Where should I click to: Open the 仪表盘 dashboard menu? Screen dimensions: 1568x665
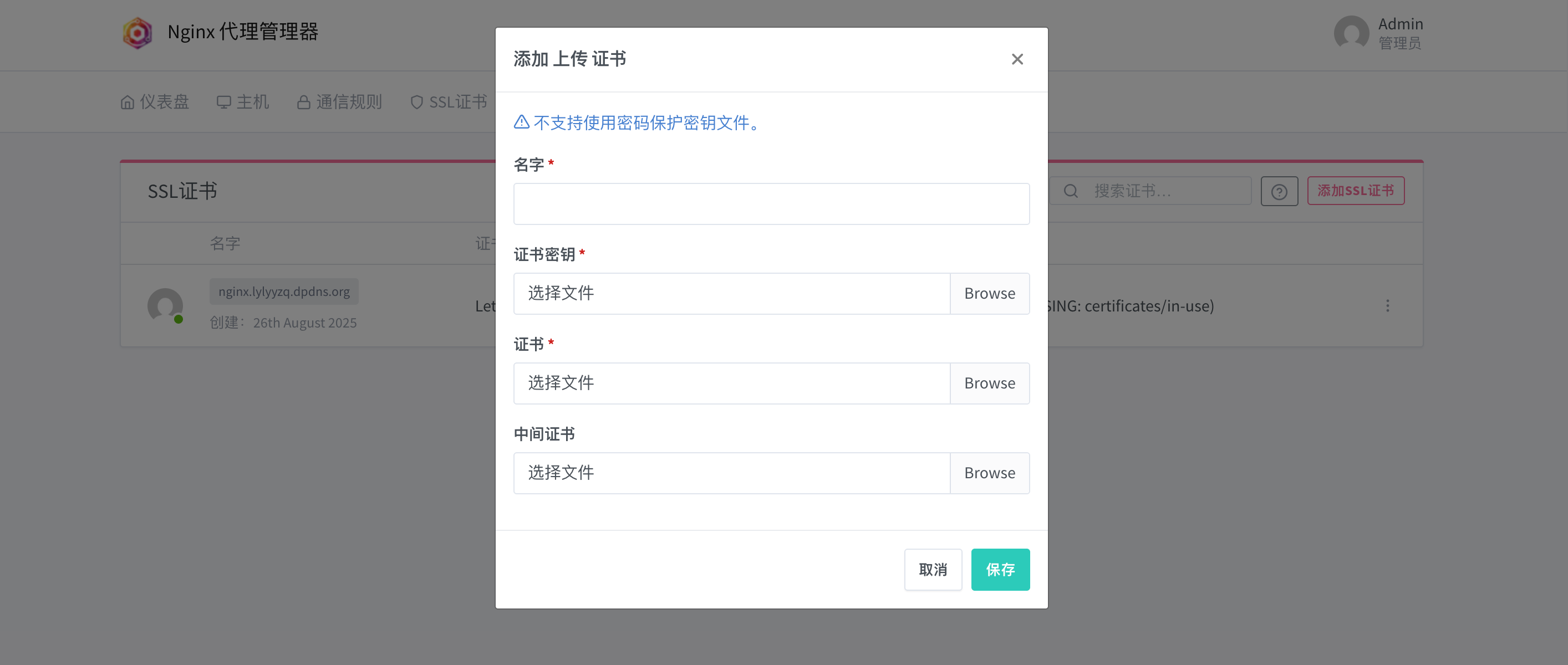click(155, 101)
